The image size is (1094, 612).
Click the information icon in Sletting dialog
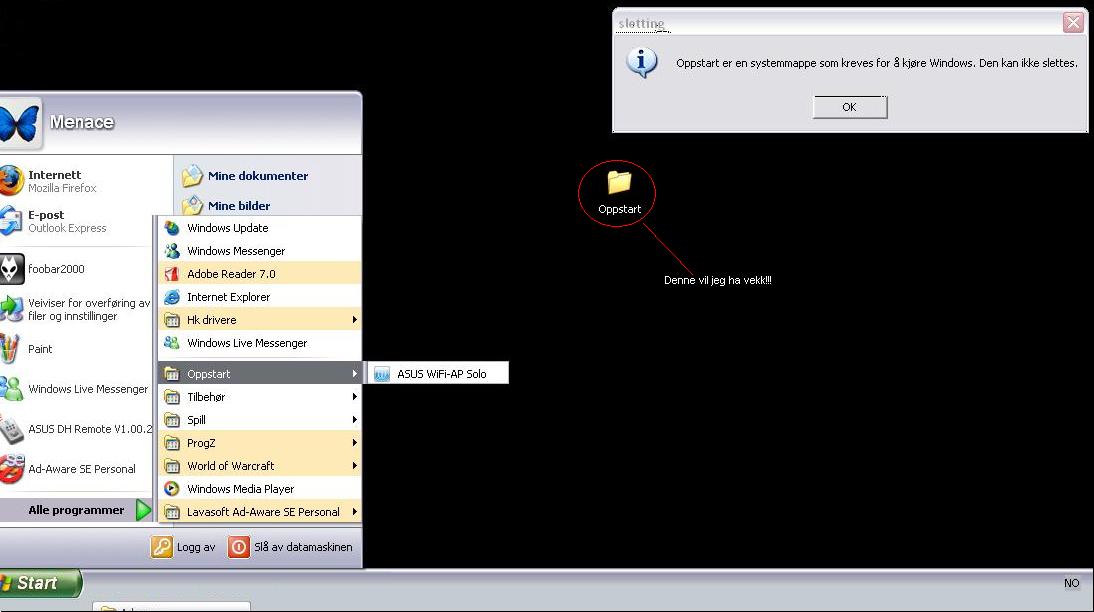[642, 62]
